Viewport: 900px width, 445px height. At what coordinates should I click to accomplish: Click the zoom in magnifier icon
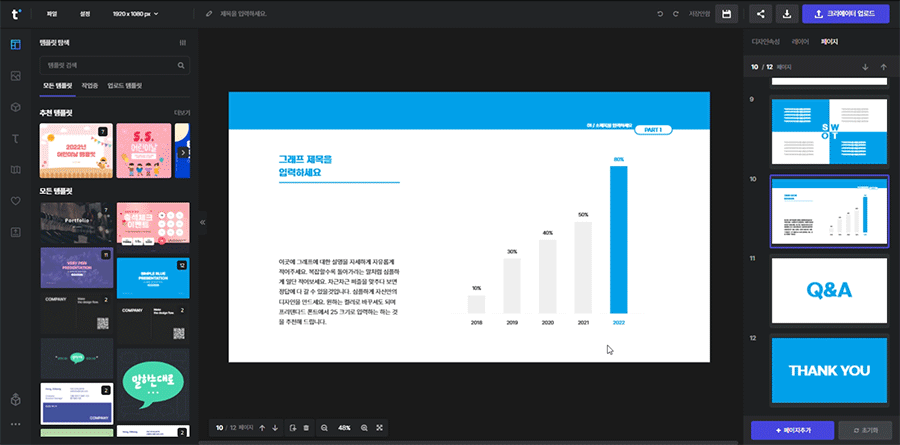click(364, 428)
